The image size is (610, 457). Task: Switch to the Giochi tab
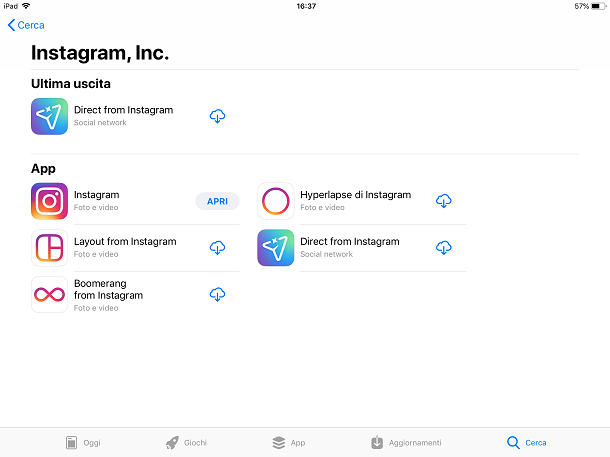186,443
